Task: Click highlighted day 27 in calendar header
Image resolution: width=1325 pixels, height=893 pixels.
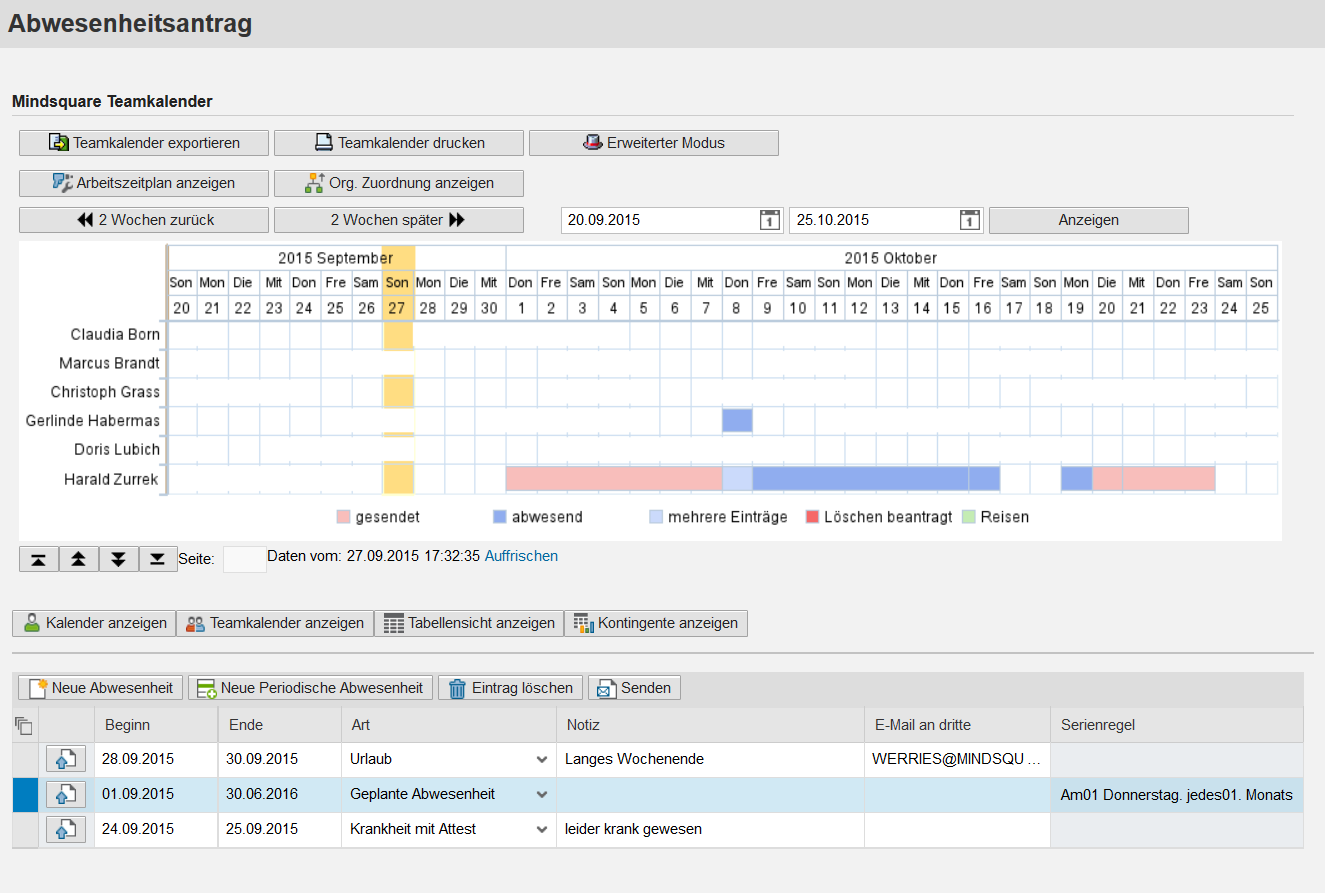Action: [397, 308]
